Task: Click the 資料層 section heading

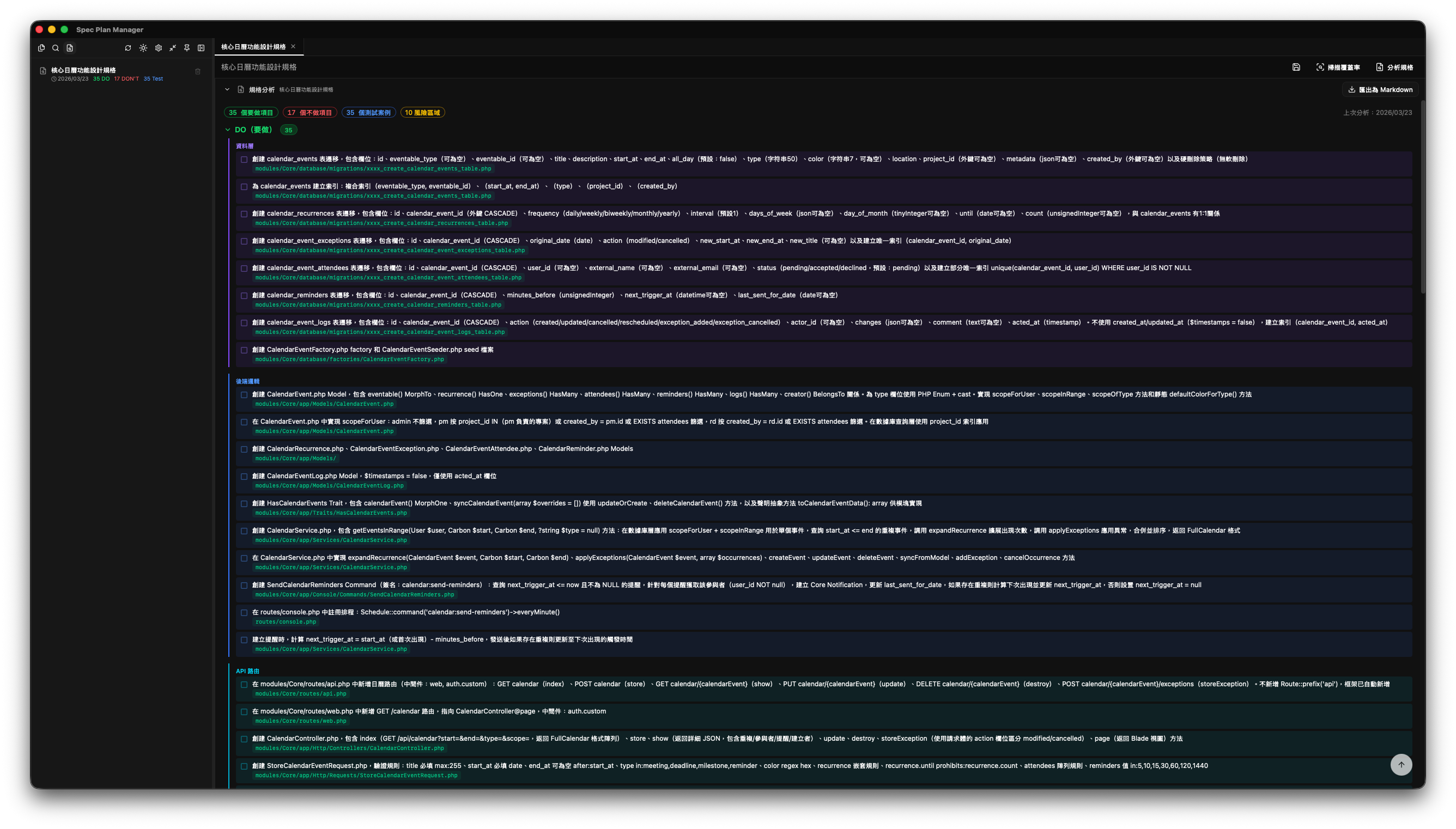Action: [x=245, y=147]
